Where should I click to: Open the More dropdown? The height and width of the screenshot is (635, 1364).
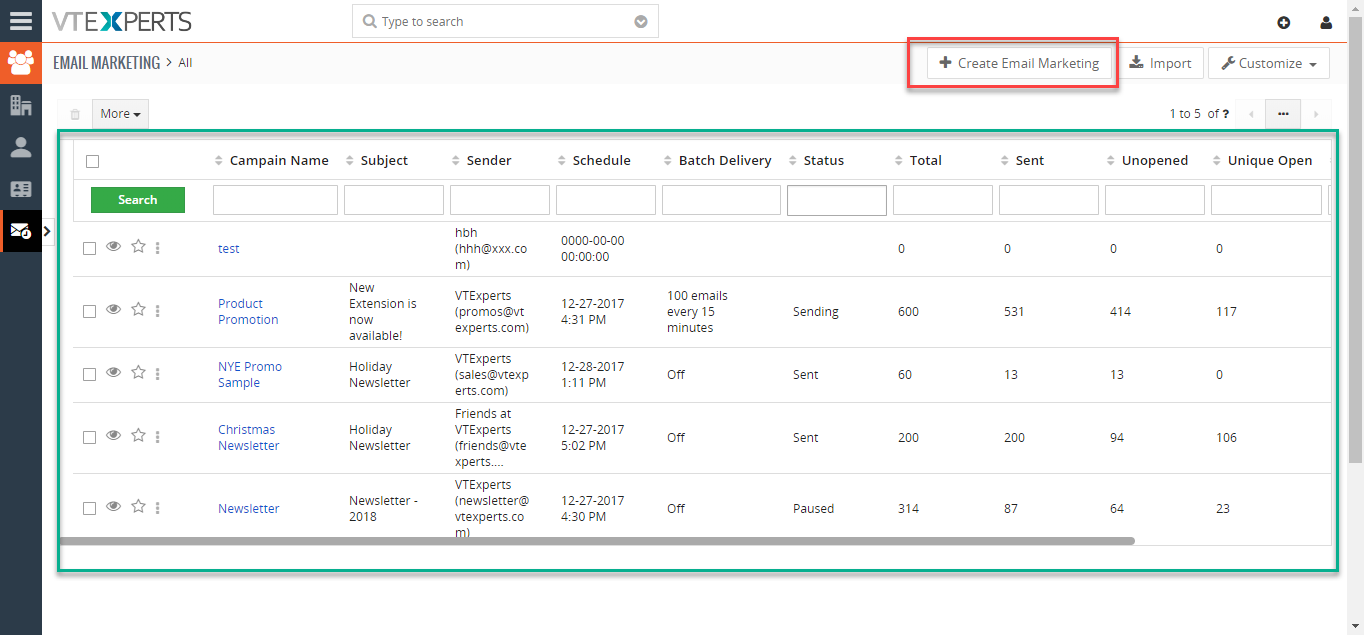pos(120,114)
